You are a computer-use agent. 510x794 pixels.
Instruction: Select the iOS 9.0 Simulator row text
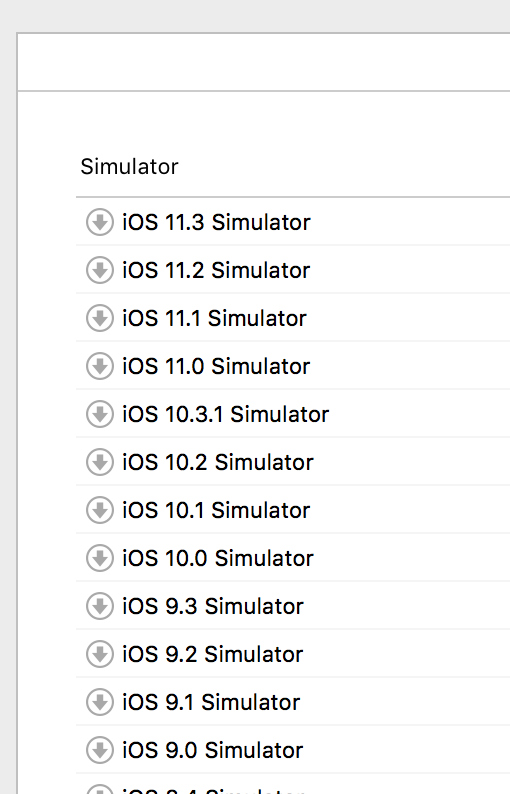click(x=213, y=750)
